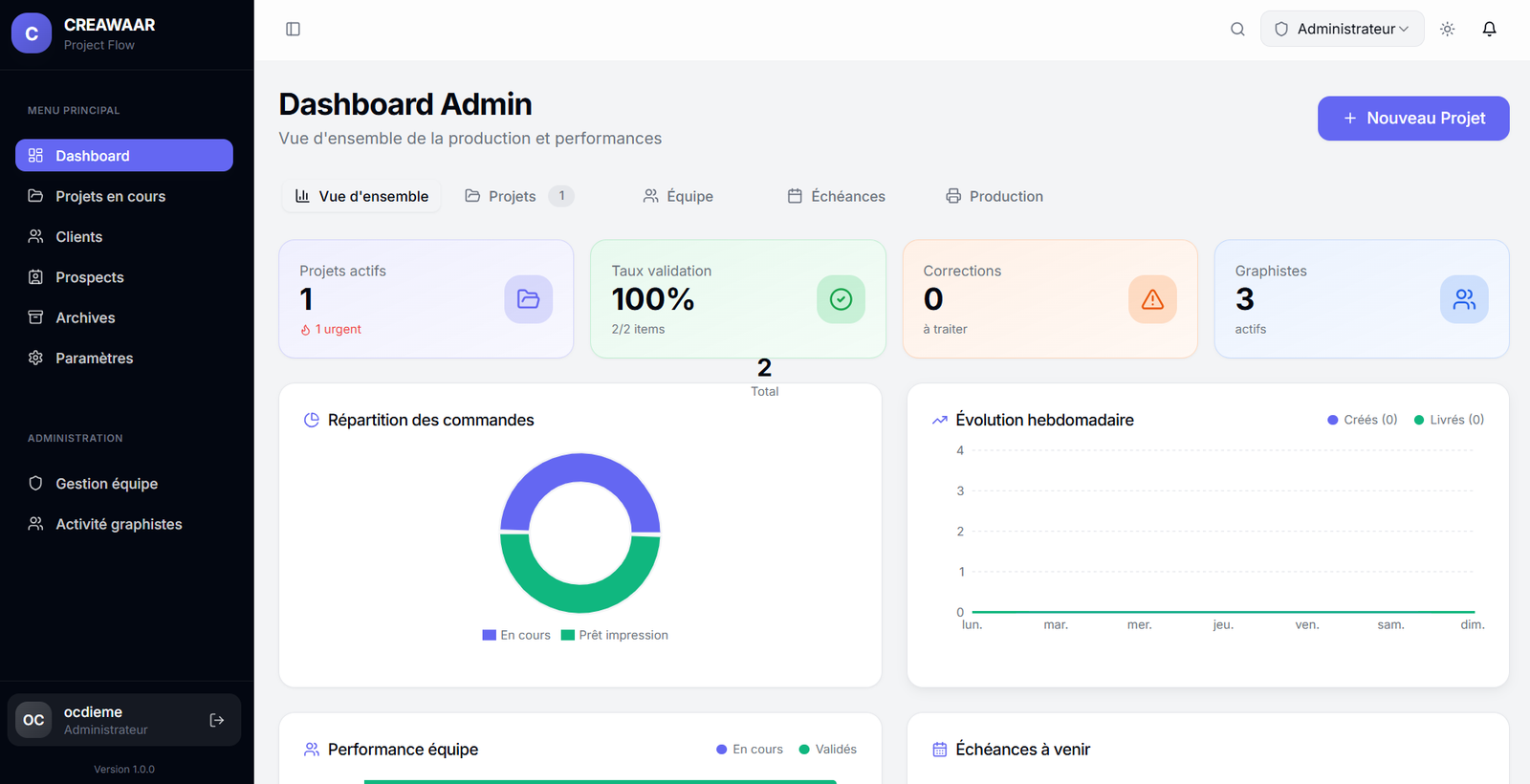Screen dimensions: 1530x784
Task: Click the En cours legend color swatch under donut
Action: 489,635
